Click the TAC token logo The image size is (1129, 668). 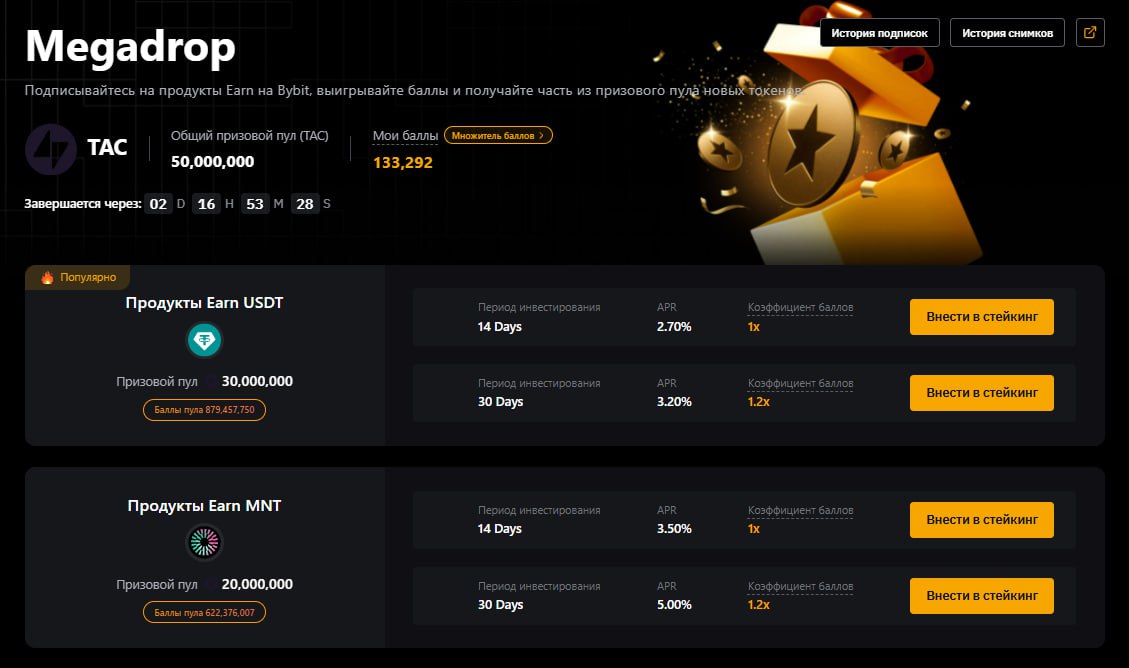(x=51, y=150)
